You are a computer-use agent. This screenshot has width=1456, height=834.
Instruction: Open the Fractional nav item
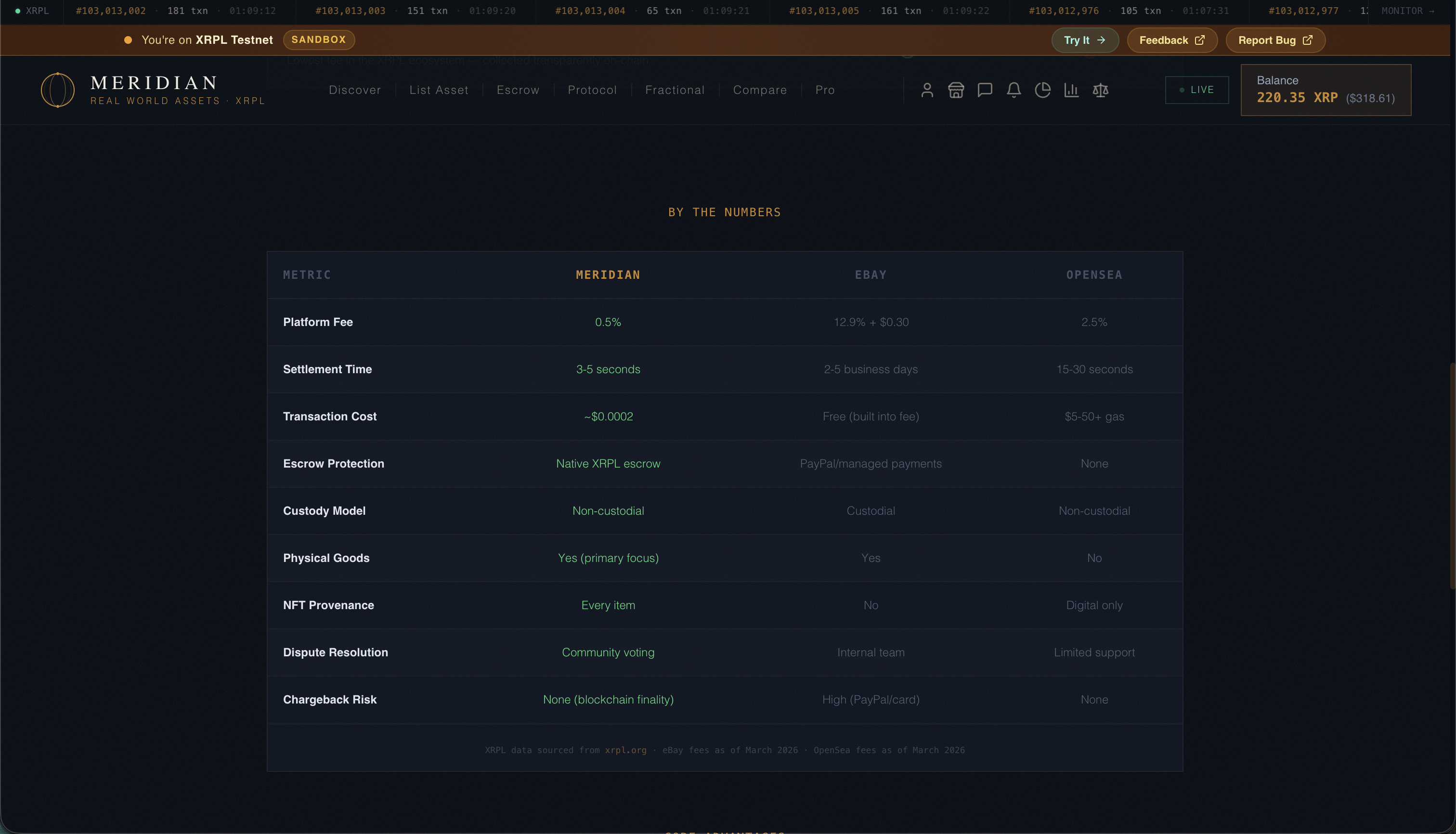[675, 90]
